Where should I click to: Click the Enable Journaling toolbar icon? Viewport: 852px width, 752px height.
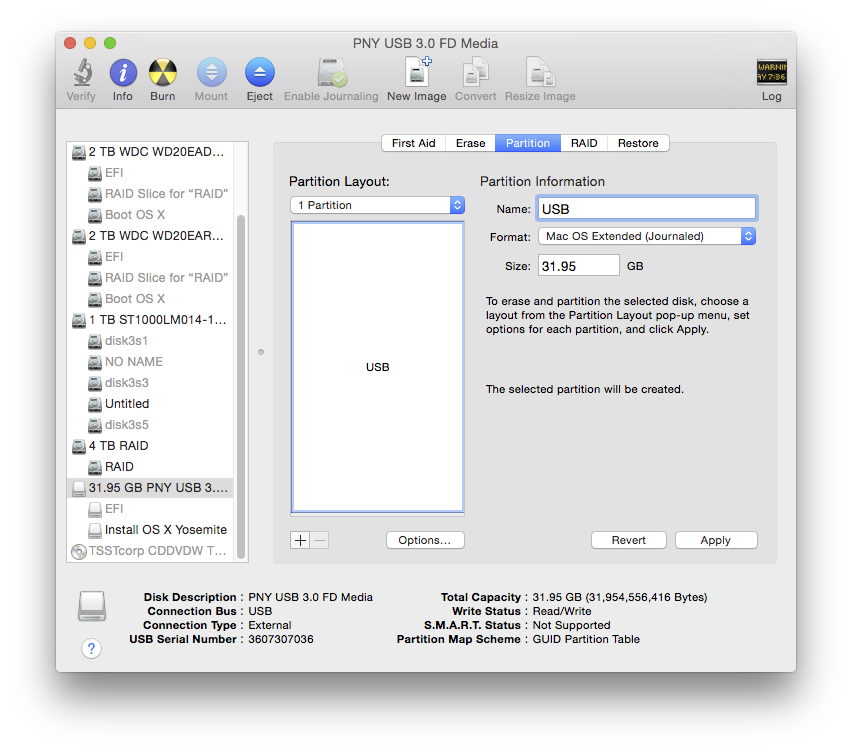pos(331,73)
